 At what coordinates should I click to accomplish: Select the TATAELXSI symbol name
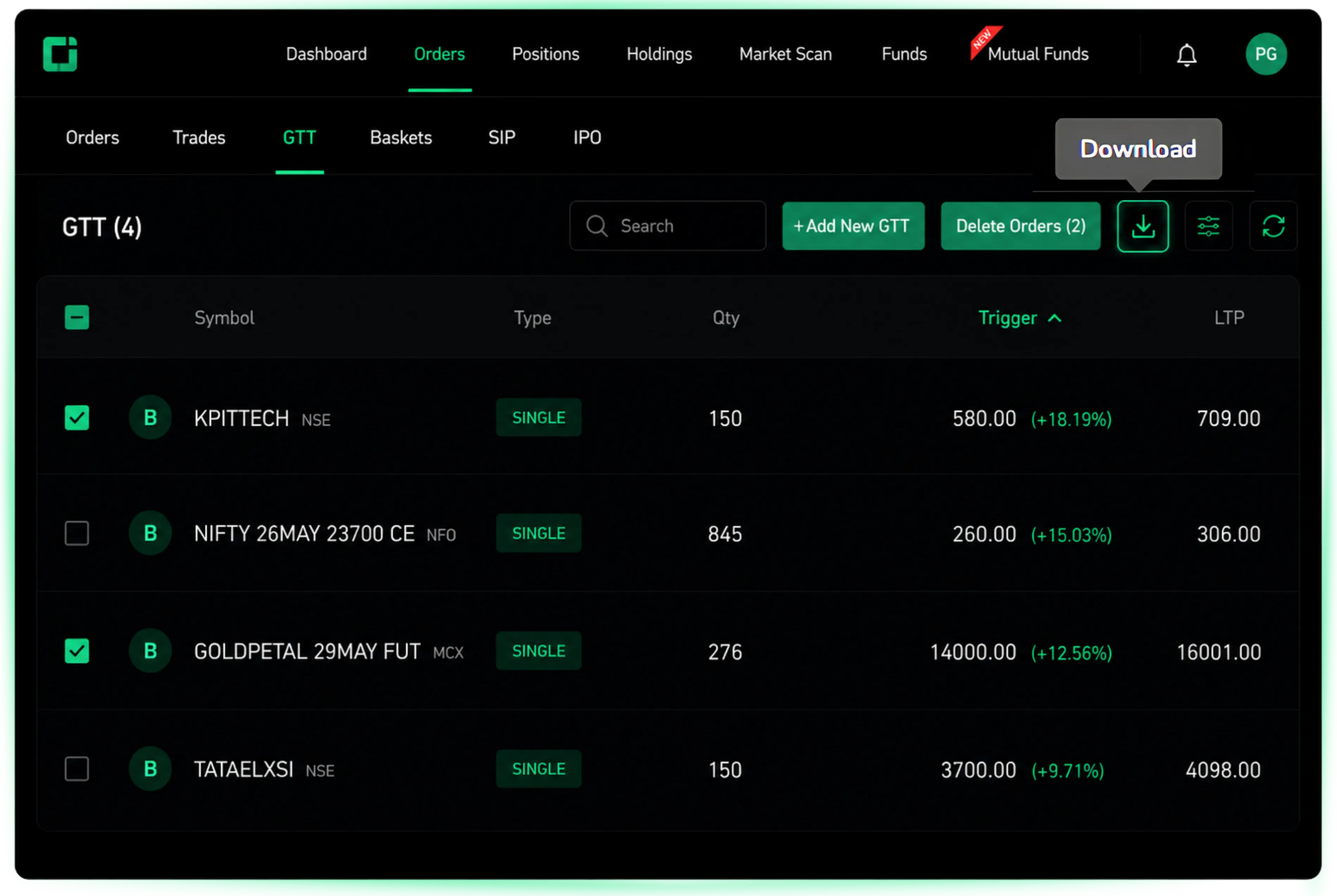243,770
